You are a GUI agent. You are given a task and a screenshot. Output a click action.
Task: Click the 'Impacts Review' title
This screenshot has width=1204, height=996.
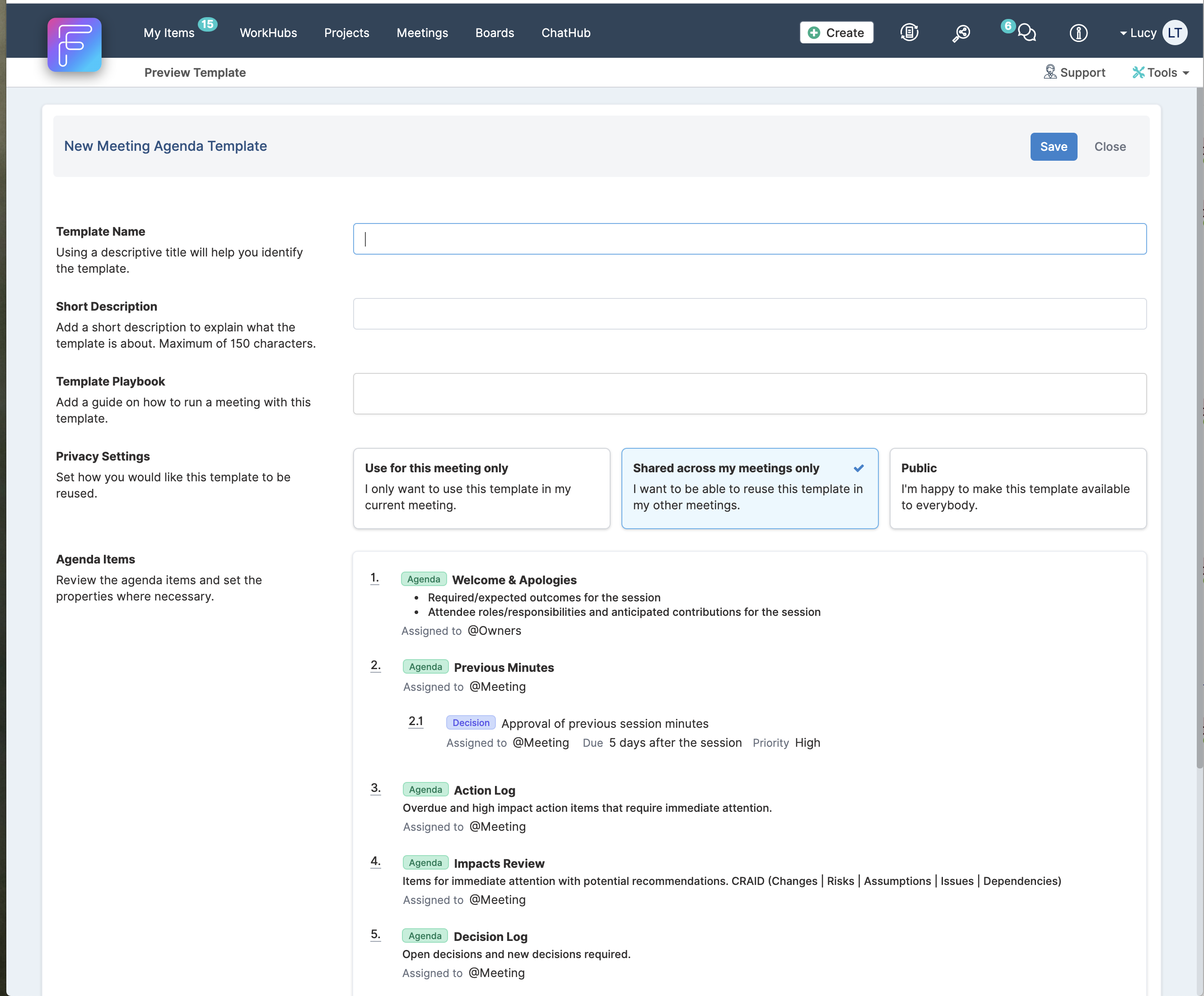[499, 864]
